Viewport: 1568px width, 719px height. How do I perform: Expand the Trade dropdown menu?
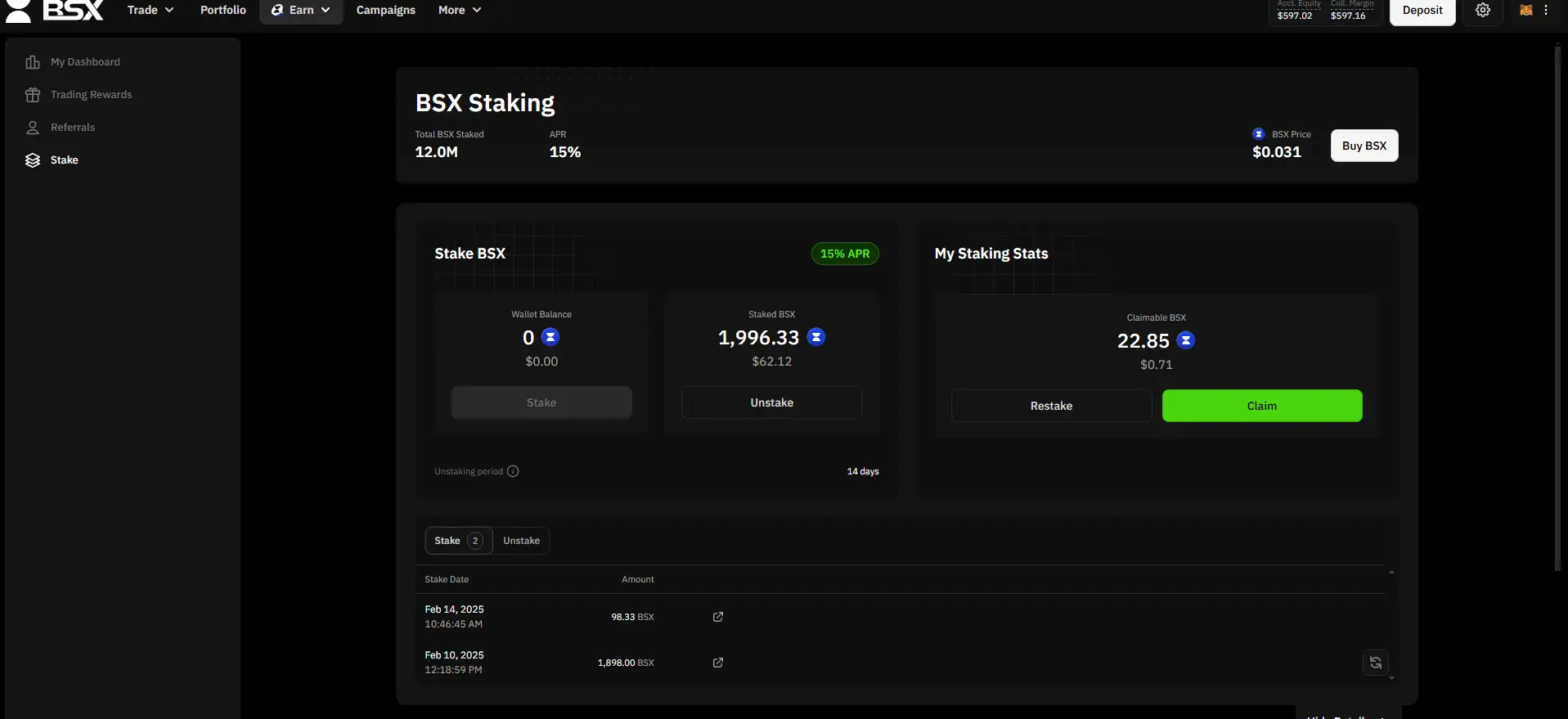[x=151, y=11]
